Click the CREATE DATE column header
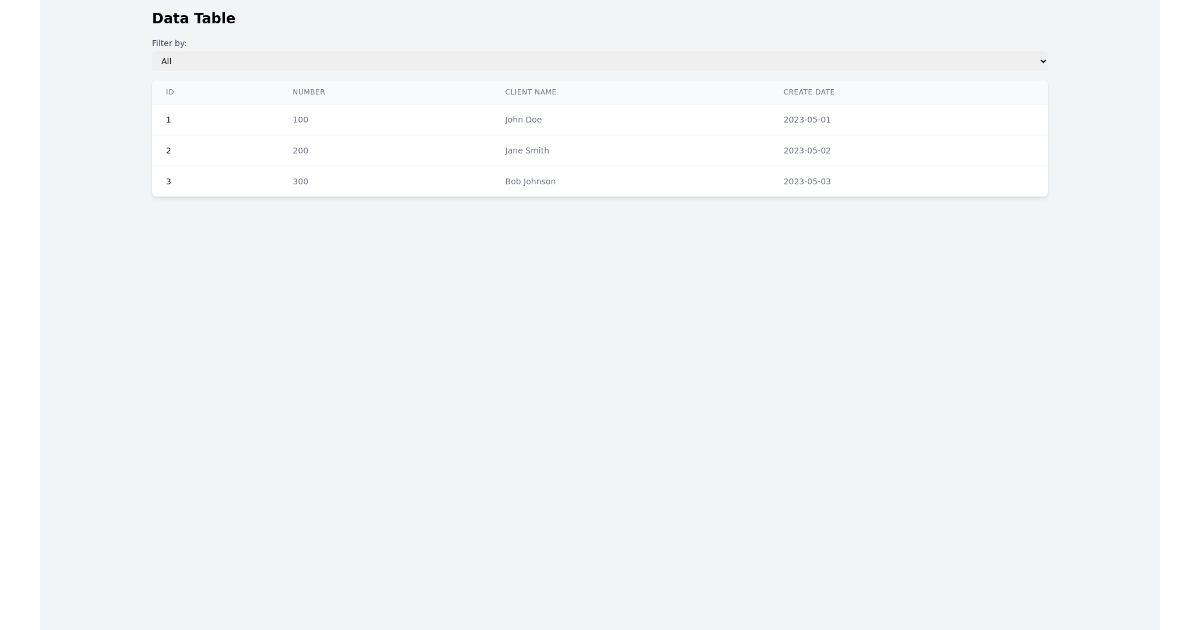The height and width of the screenshot is (630, 1200). 810,92
